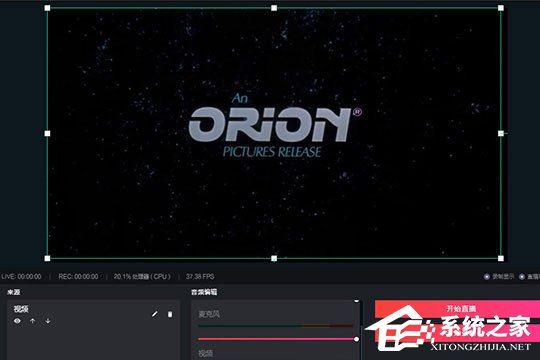Click the middle-left resize handle of the preview
Viewport: 540px width, 360px height.
pos(48,133)
